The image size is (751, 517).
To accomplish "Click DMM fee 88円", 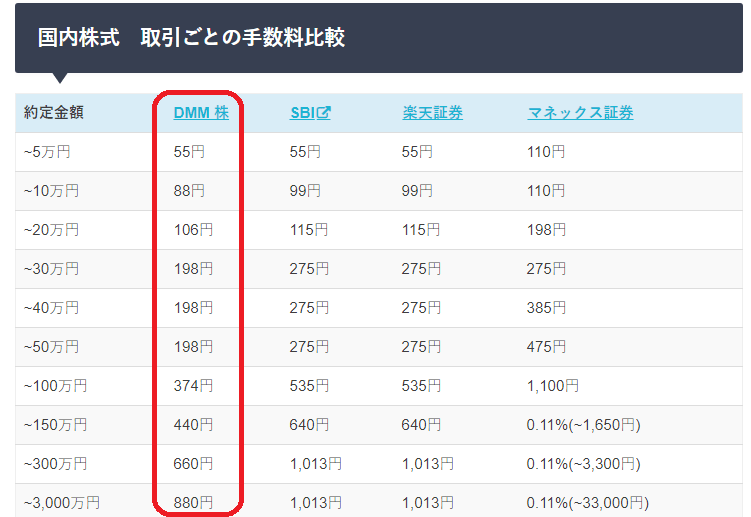I will pyautogui.click(x=189, y=191).
